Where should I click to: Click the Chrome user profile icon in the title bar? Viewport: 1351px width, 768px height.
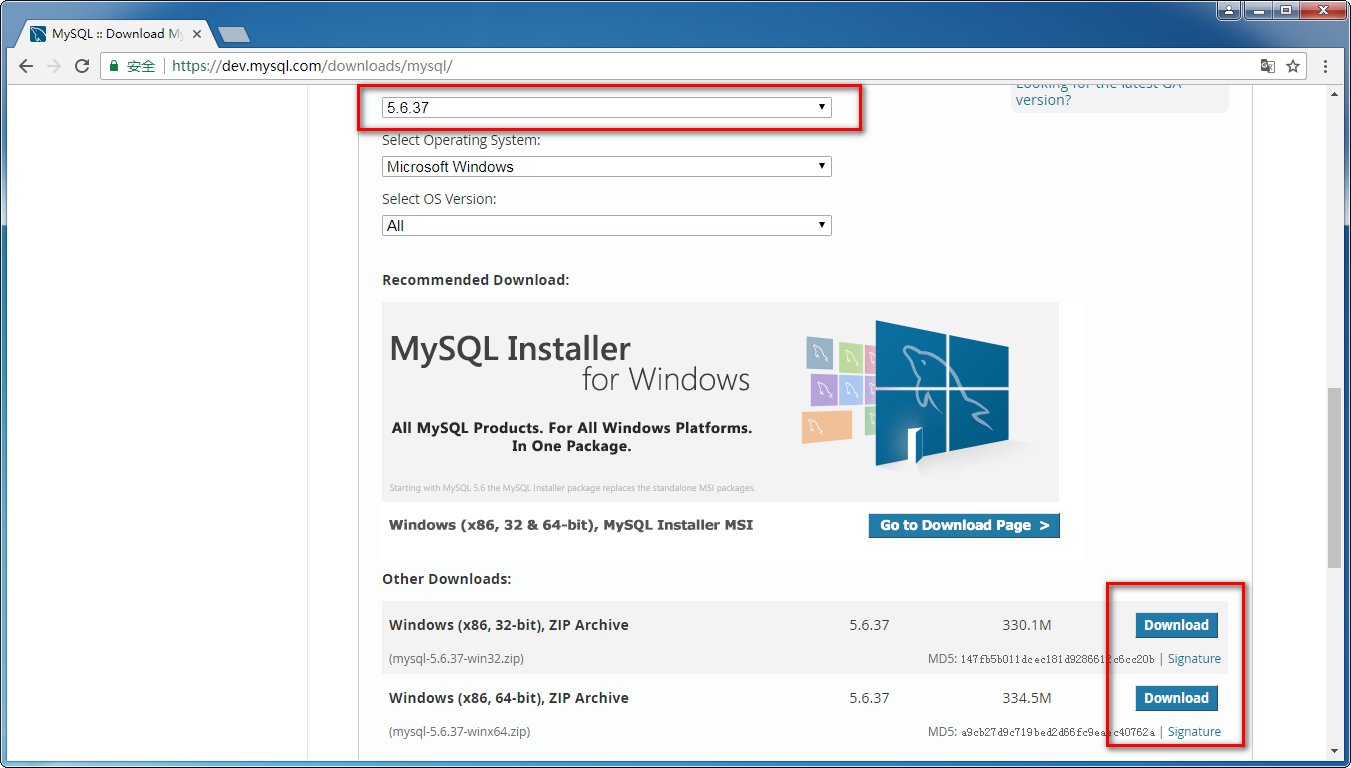(x=1229, y=10)
